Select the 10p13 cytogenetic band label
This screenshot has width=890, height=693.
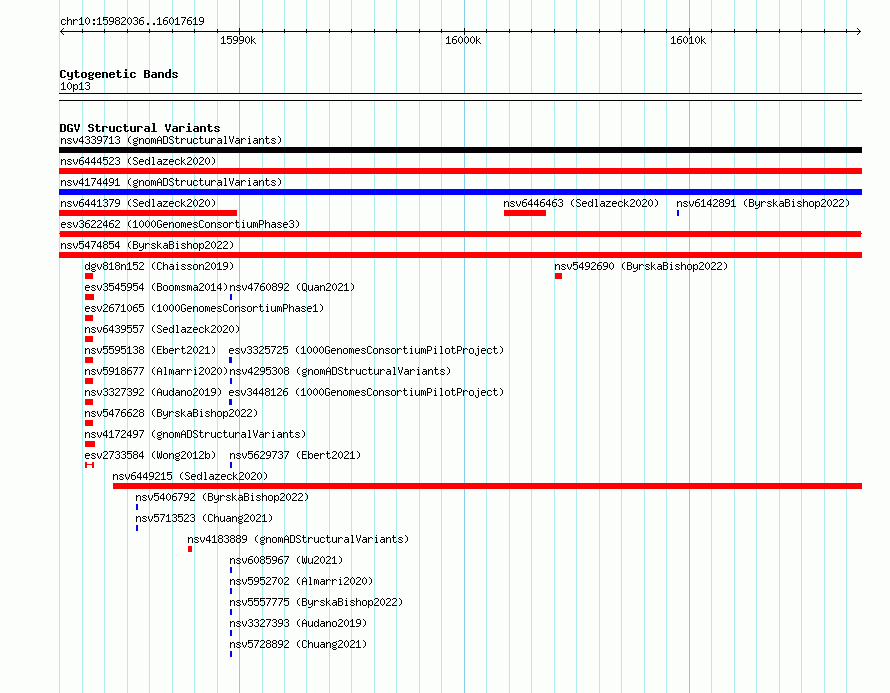[x=75, y=86]
